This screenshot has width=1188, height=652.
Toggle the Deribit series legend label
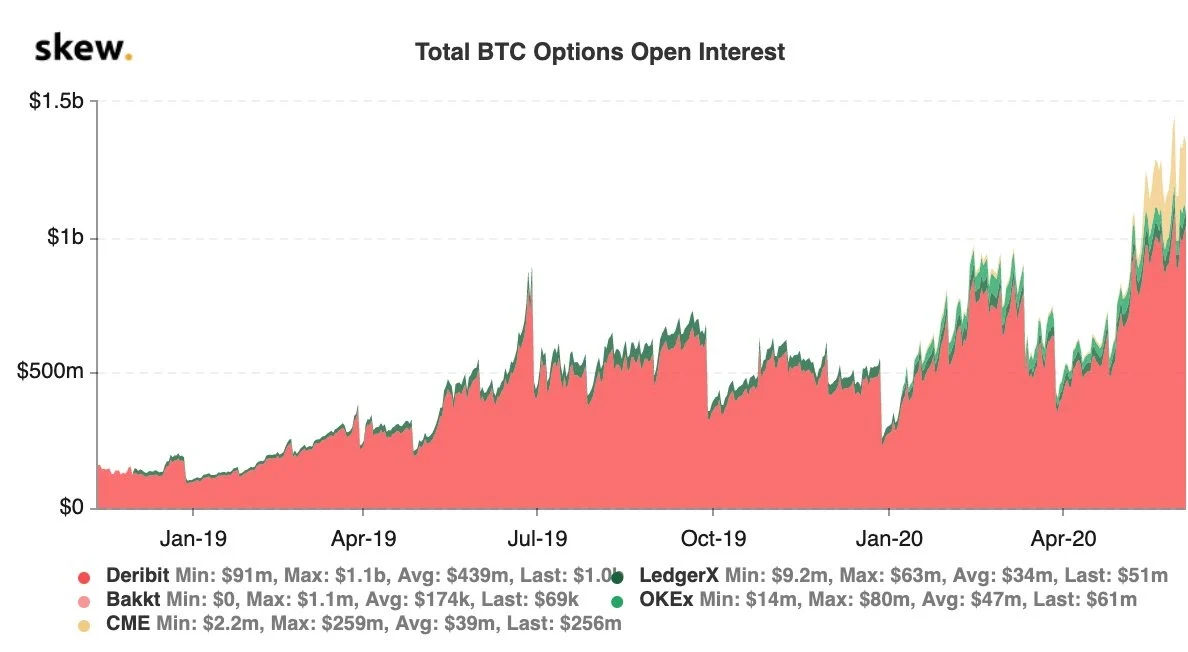pyautogui.click(x=135, y=576)
